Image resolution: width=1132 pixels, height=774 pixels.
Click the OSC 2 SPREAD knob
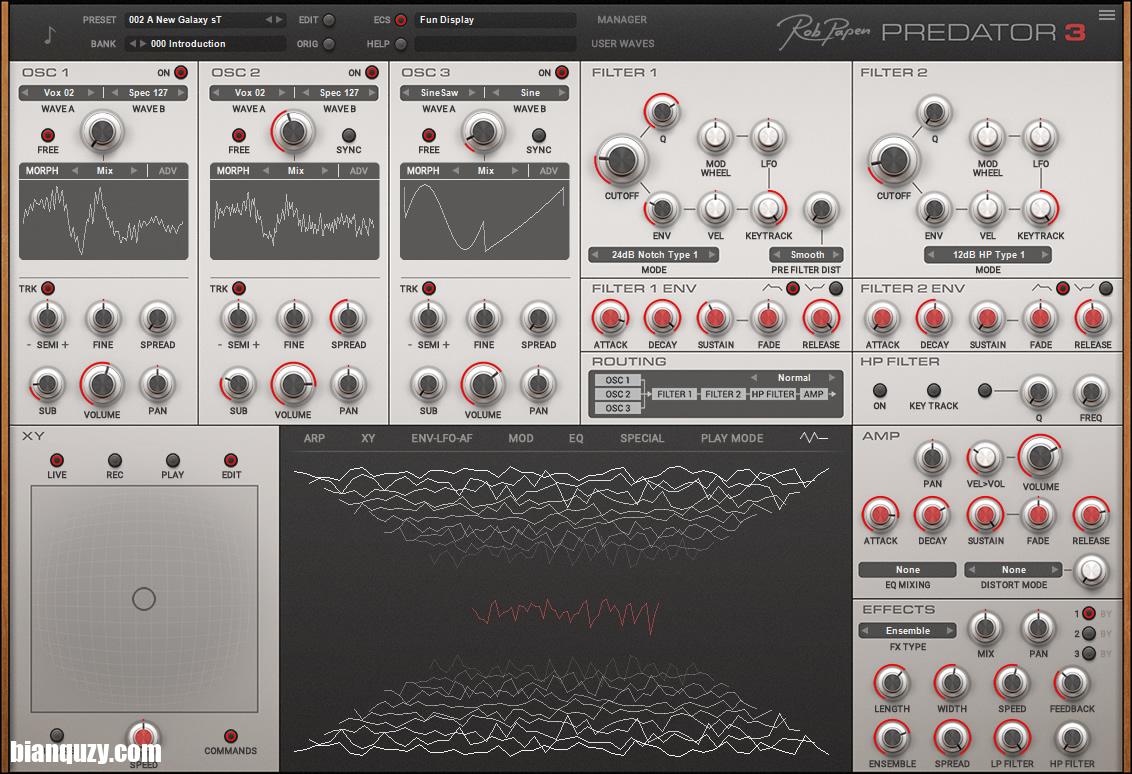click(x=348, y=318)
